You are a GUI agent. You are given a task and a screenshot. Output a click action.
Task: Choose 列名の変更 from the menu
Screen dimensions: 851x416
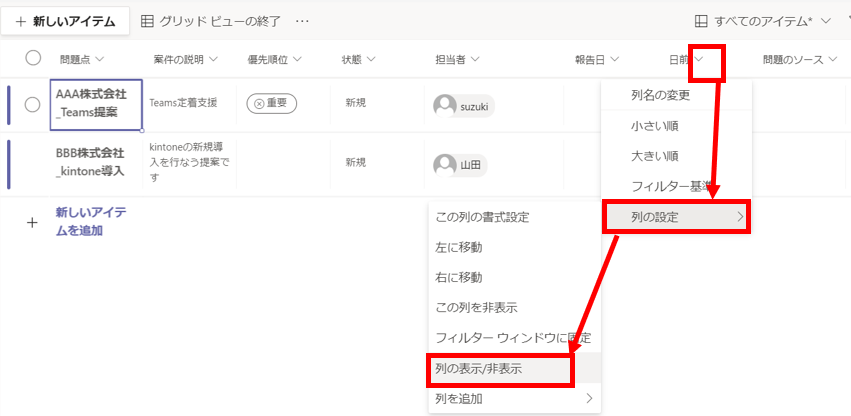(676, 96)
